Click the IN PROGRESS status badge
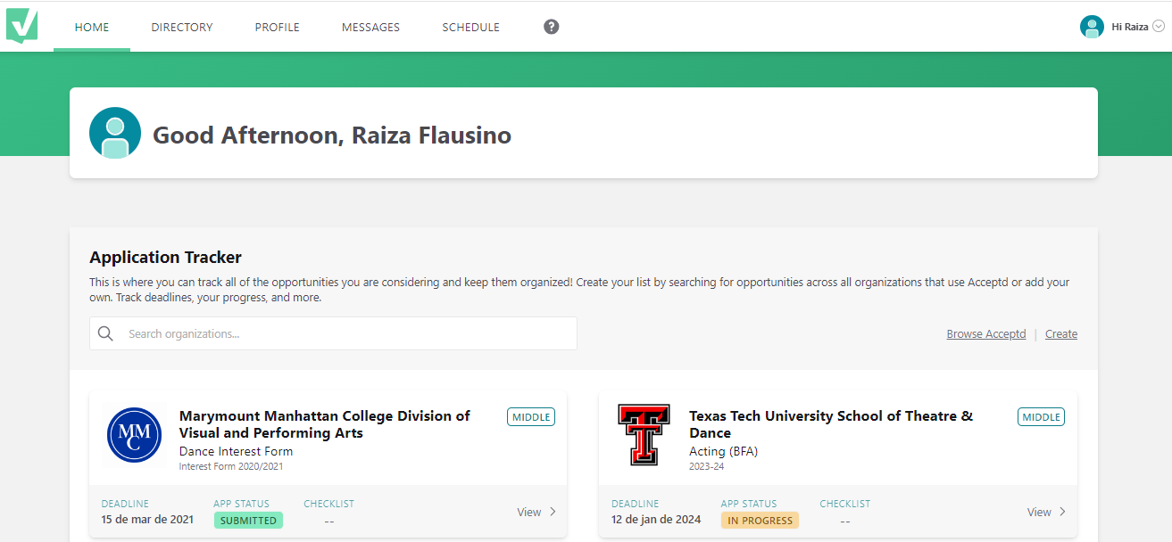The height and width of the screenshot is (542, 1172). pyautogui.click(x=759, y=521)
